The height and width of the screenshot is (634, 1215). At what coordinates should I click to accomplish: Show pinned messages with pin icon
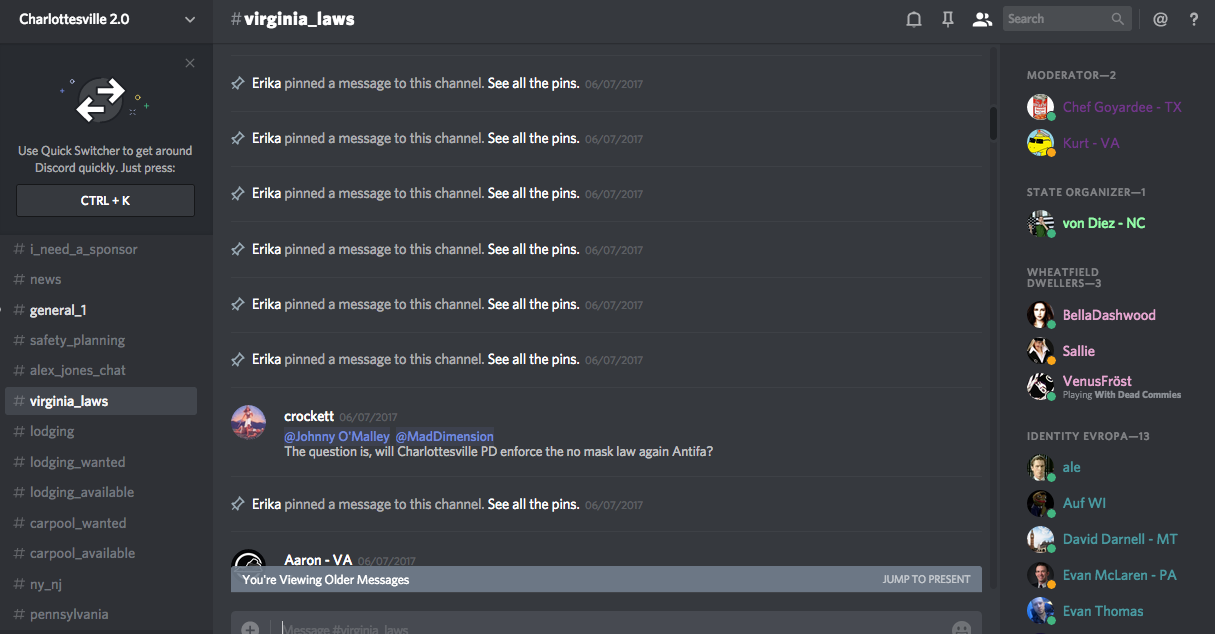click(x=948, y=19)
